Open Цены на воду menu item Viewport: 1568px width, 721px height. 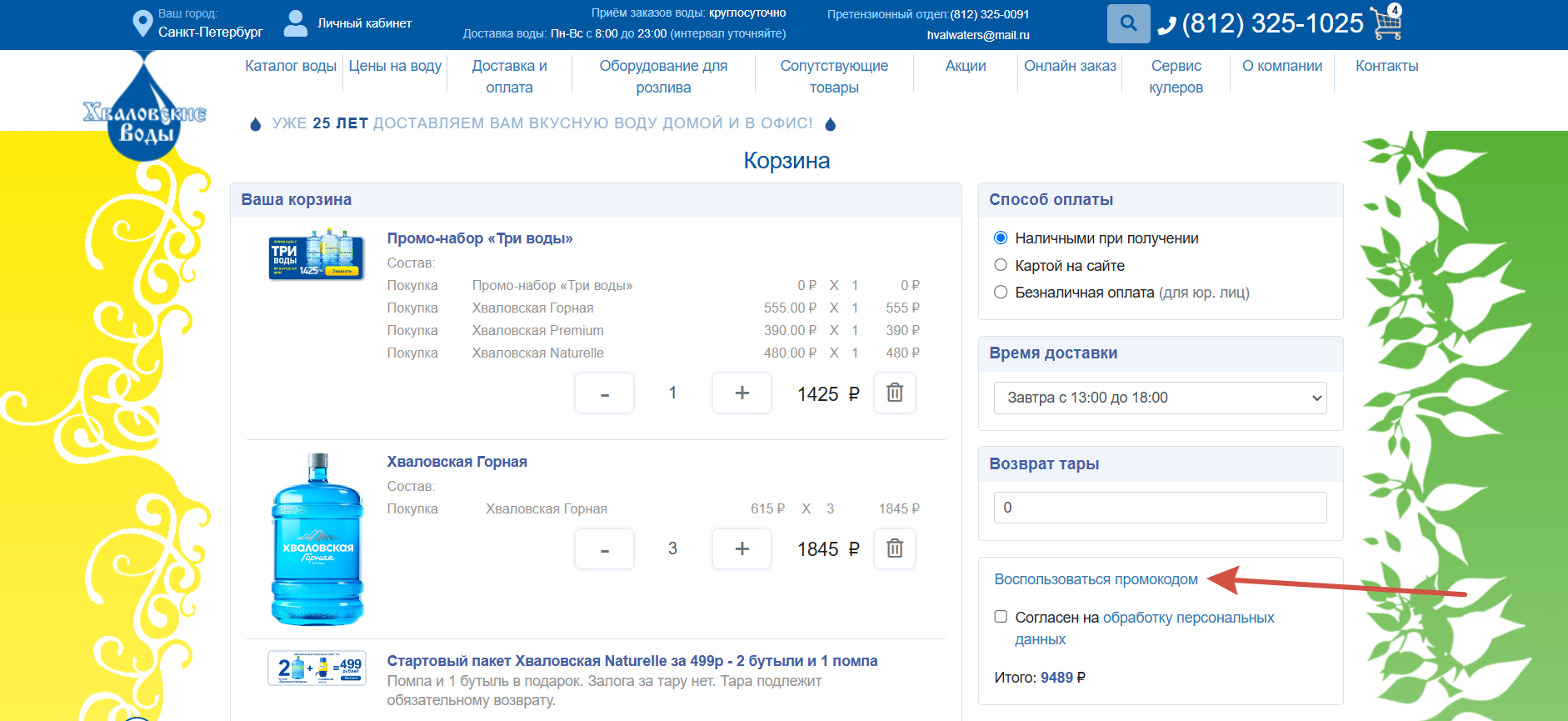coord(395,66)
